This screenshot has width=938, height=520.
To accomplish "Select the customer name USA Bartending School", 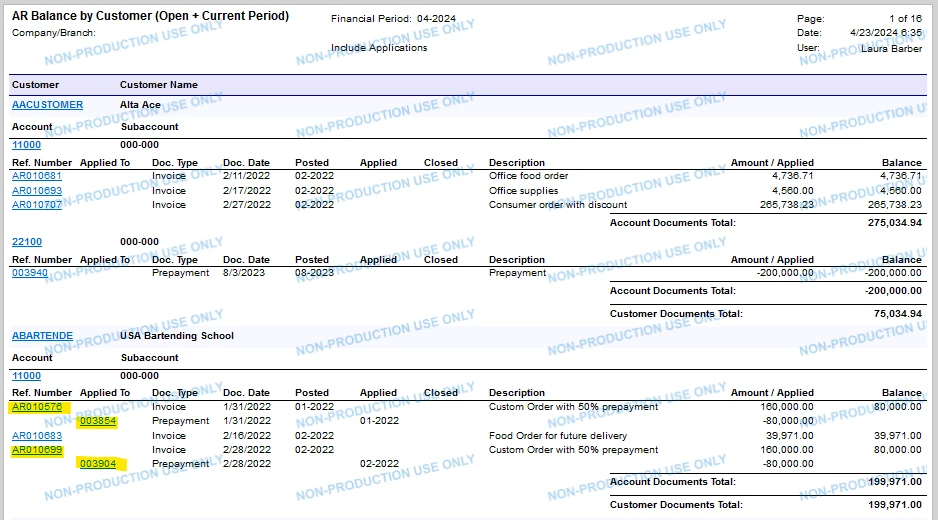I will click(176, 336).
